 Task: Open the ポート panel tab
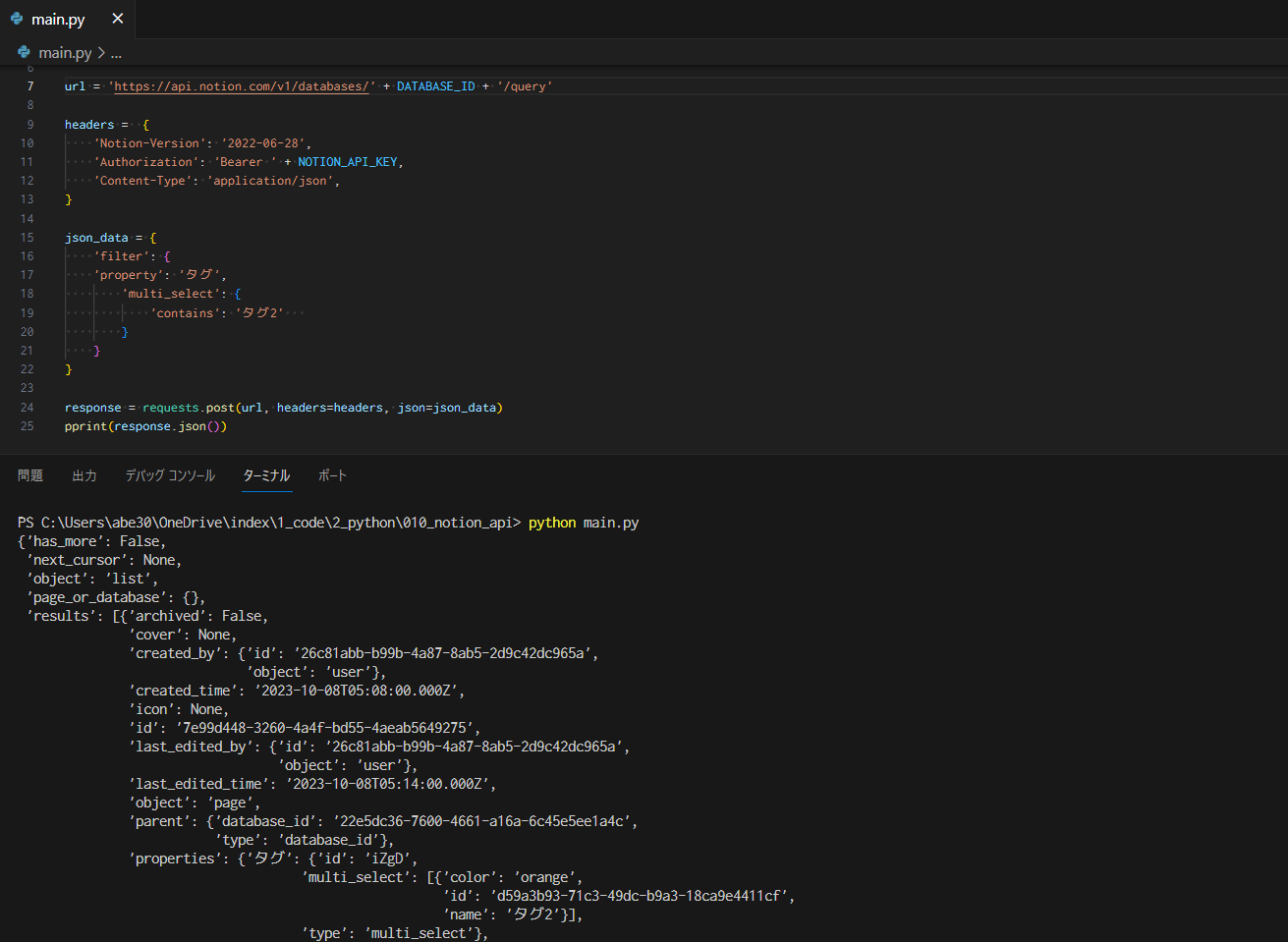tap(332, 475)
